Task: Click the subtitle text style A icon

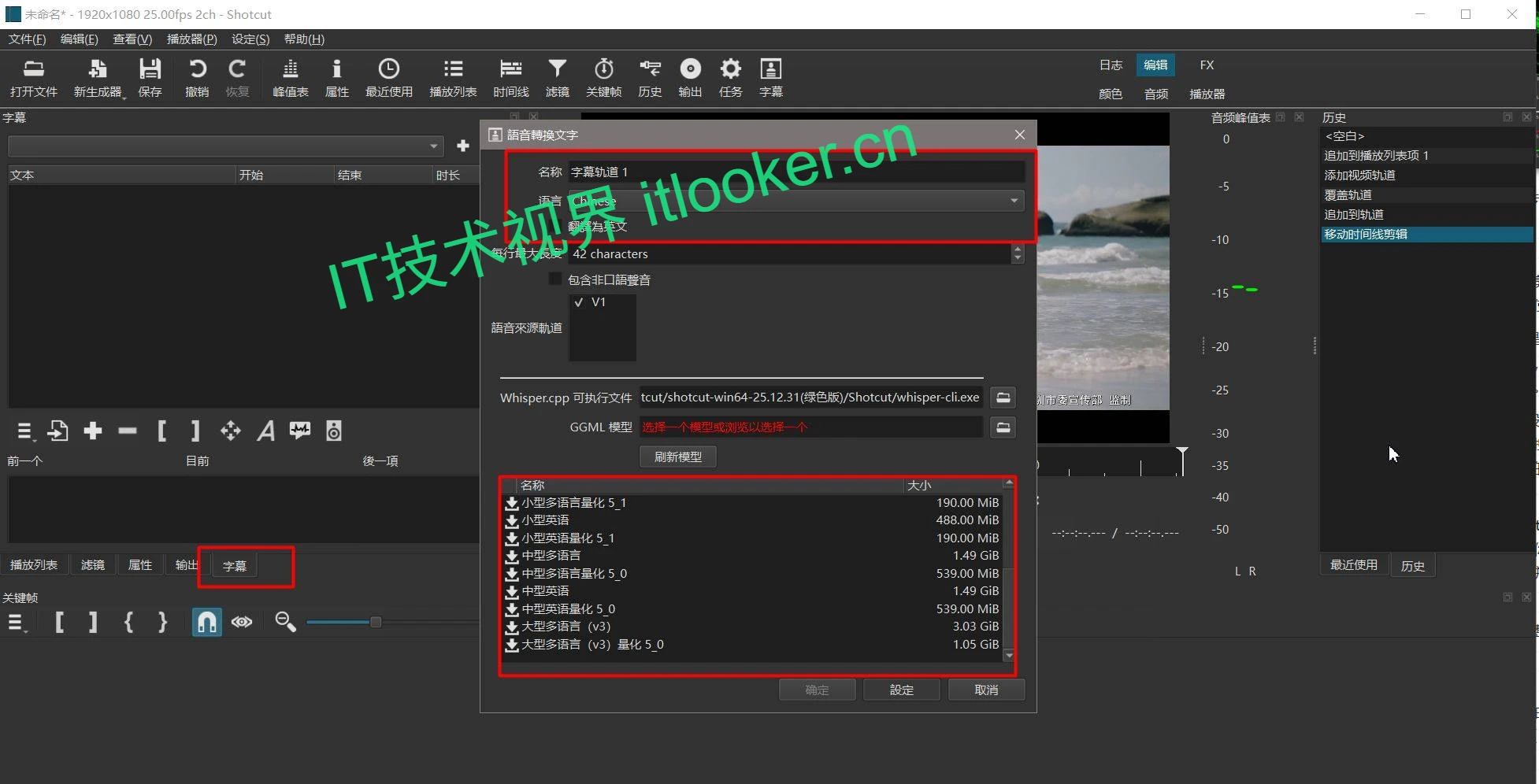Action: (266, 431)
